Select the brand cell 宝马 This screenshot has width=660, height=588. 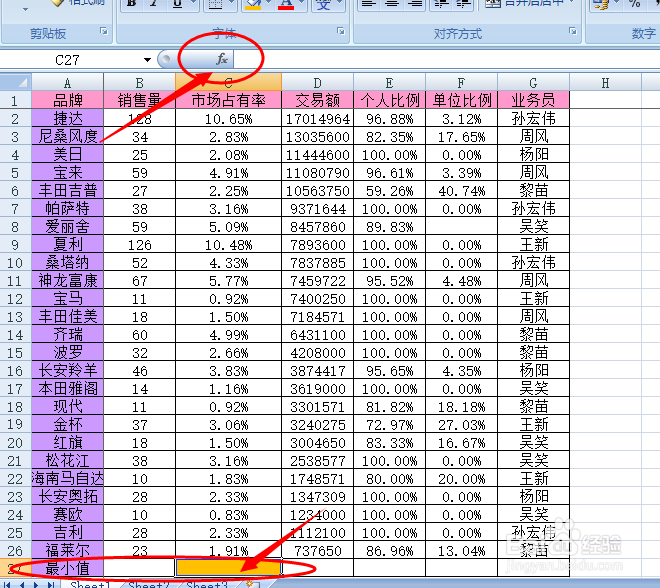67,298
